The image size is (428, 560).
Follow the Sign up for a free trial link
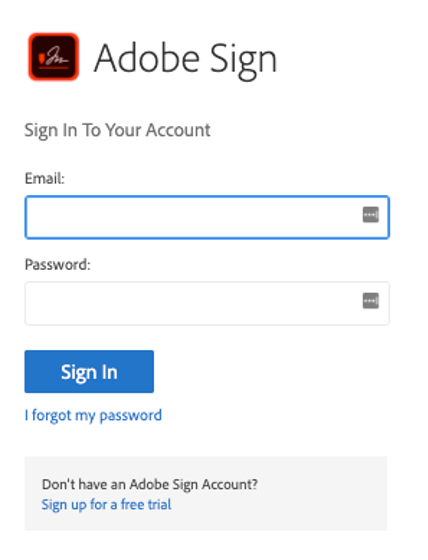click(106, 505)
